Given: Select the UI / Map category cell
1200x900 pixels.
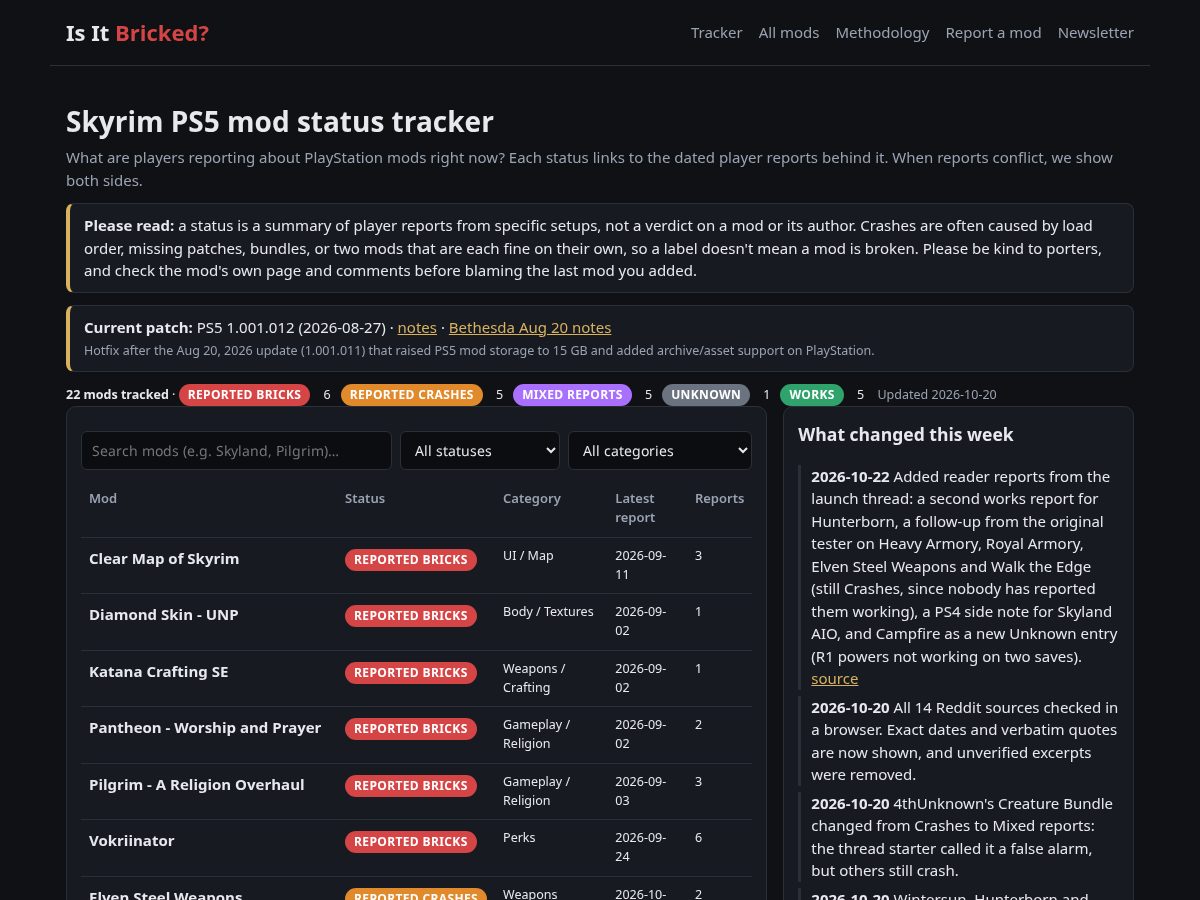Looking at the screenshot, I should click(528, 556).
